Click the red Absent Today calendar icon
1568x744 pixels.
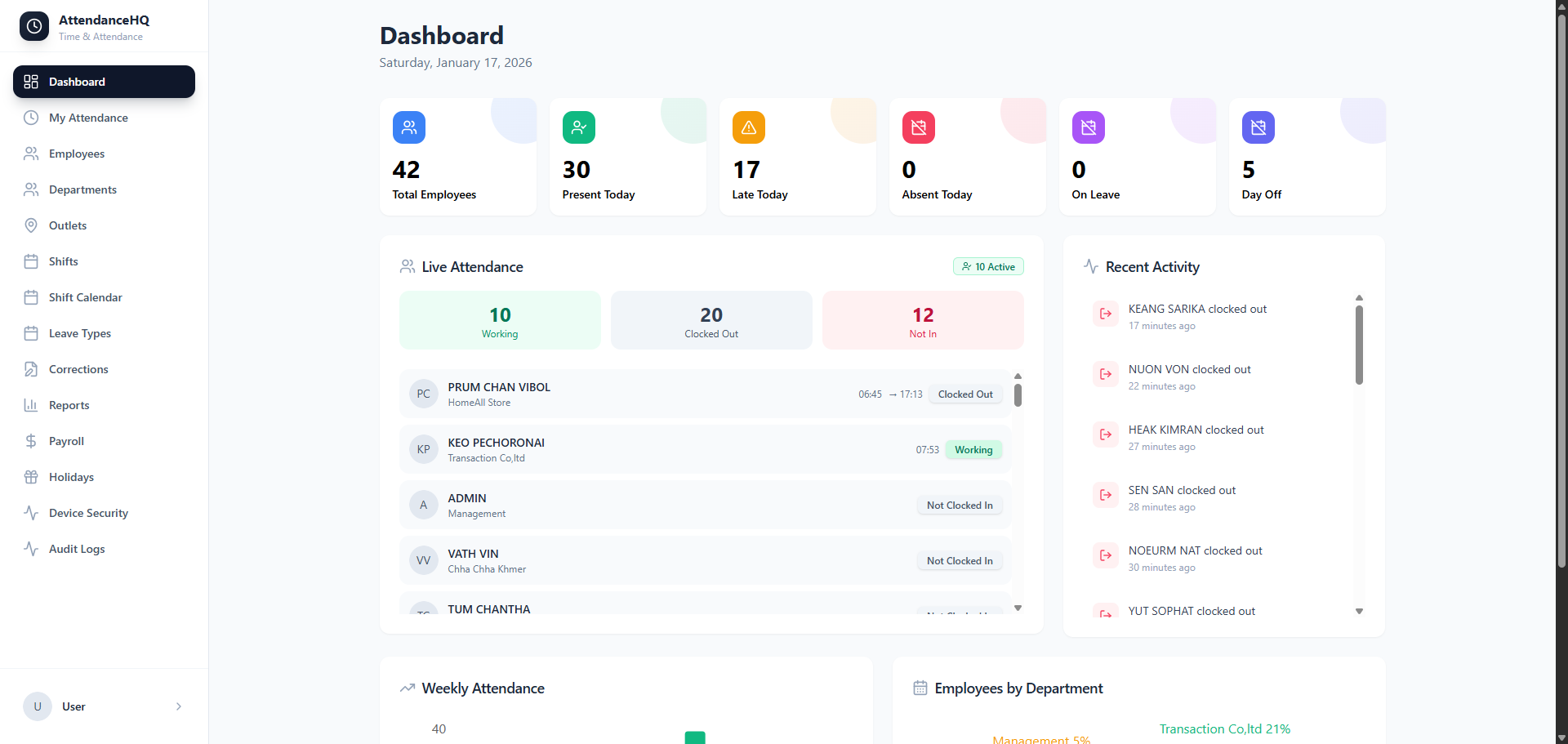click(919, 127)
